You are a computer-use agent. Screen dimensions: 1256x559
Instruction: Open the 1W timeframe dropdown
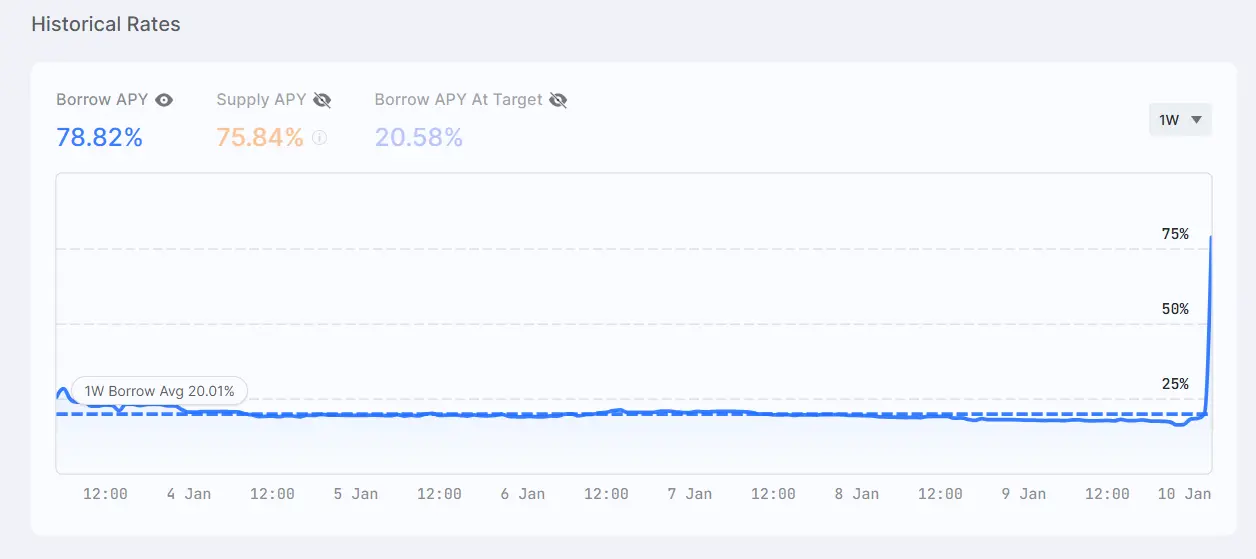pyautogui.click(x=1180, y=120)
